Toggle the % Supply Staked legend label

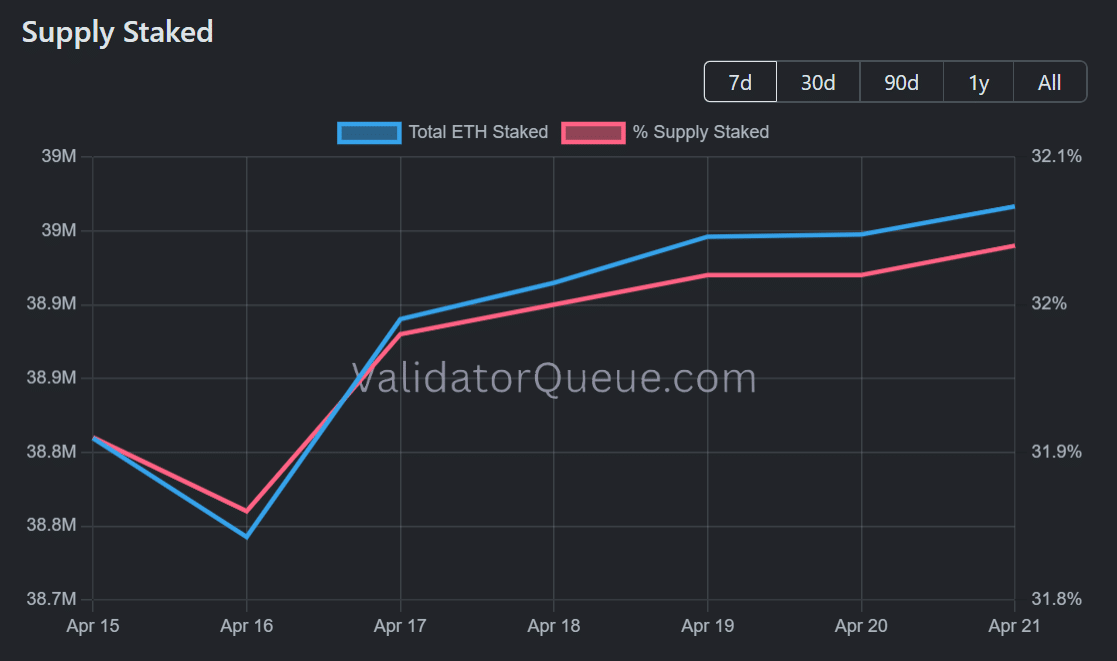(701, 132)
